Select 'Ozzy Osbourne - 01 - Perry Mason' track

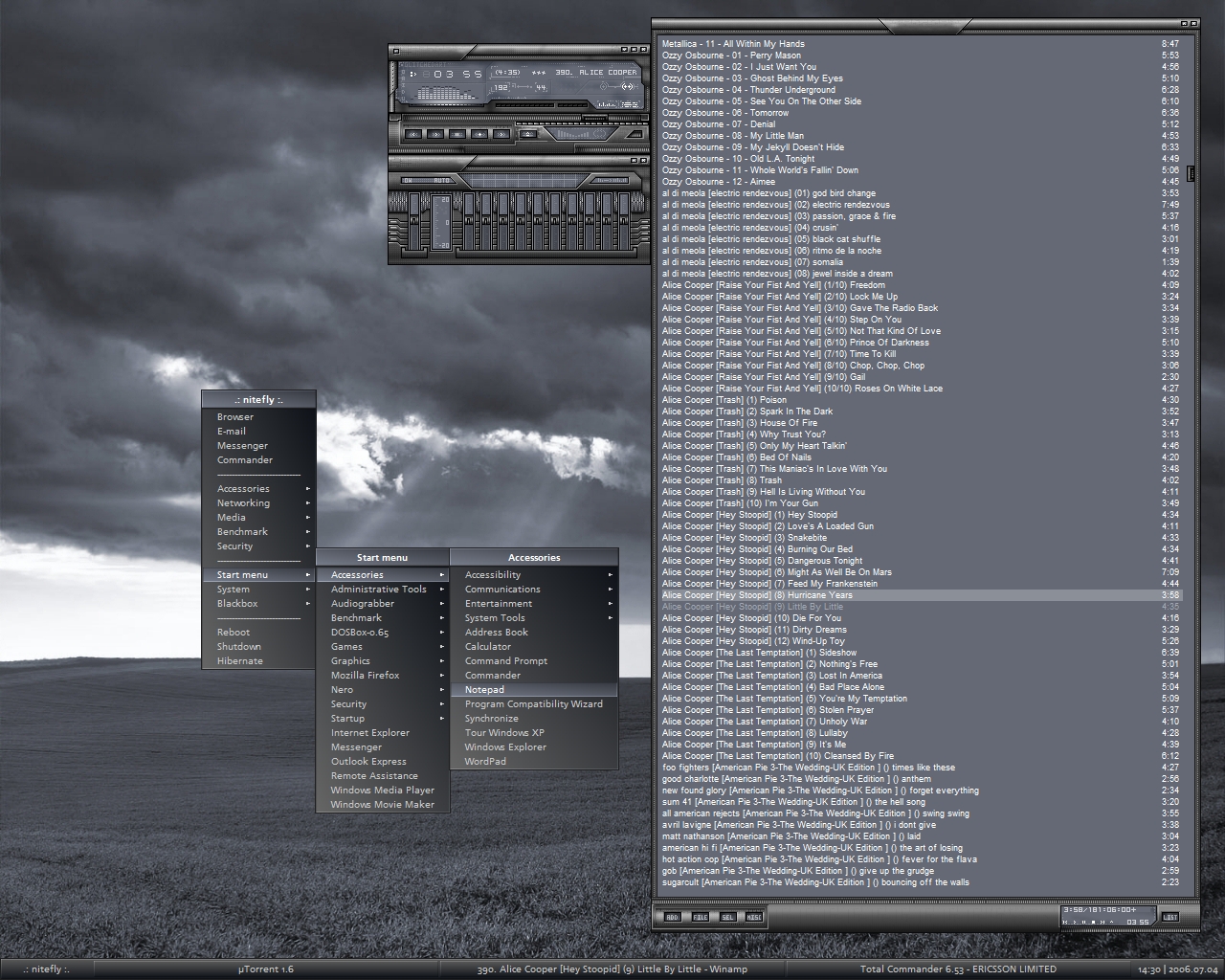click(921, 56)
